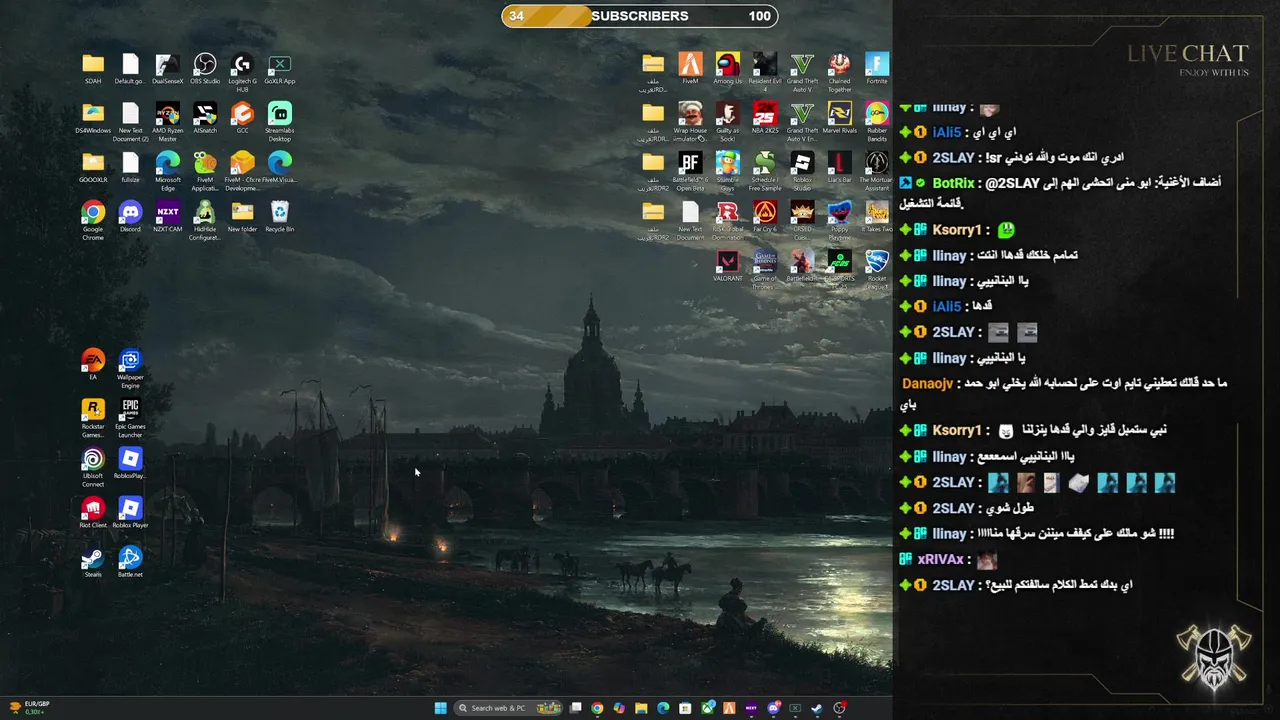
Task: Select the Wallpaper Engine icon
Action: (x=131, y=368)
